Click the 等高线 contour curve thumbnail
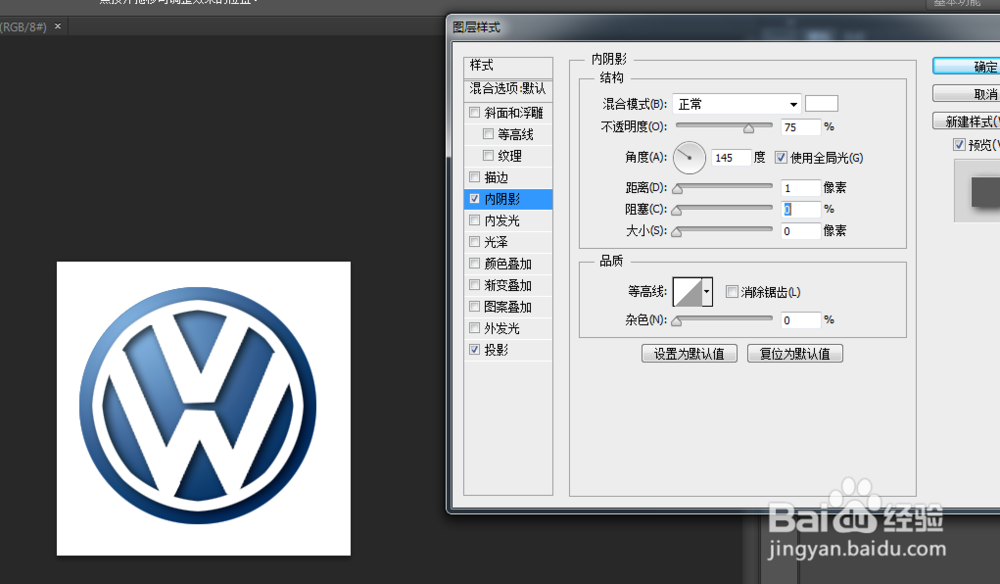 688,292
